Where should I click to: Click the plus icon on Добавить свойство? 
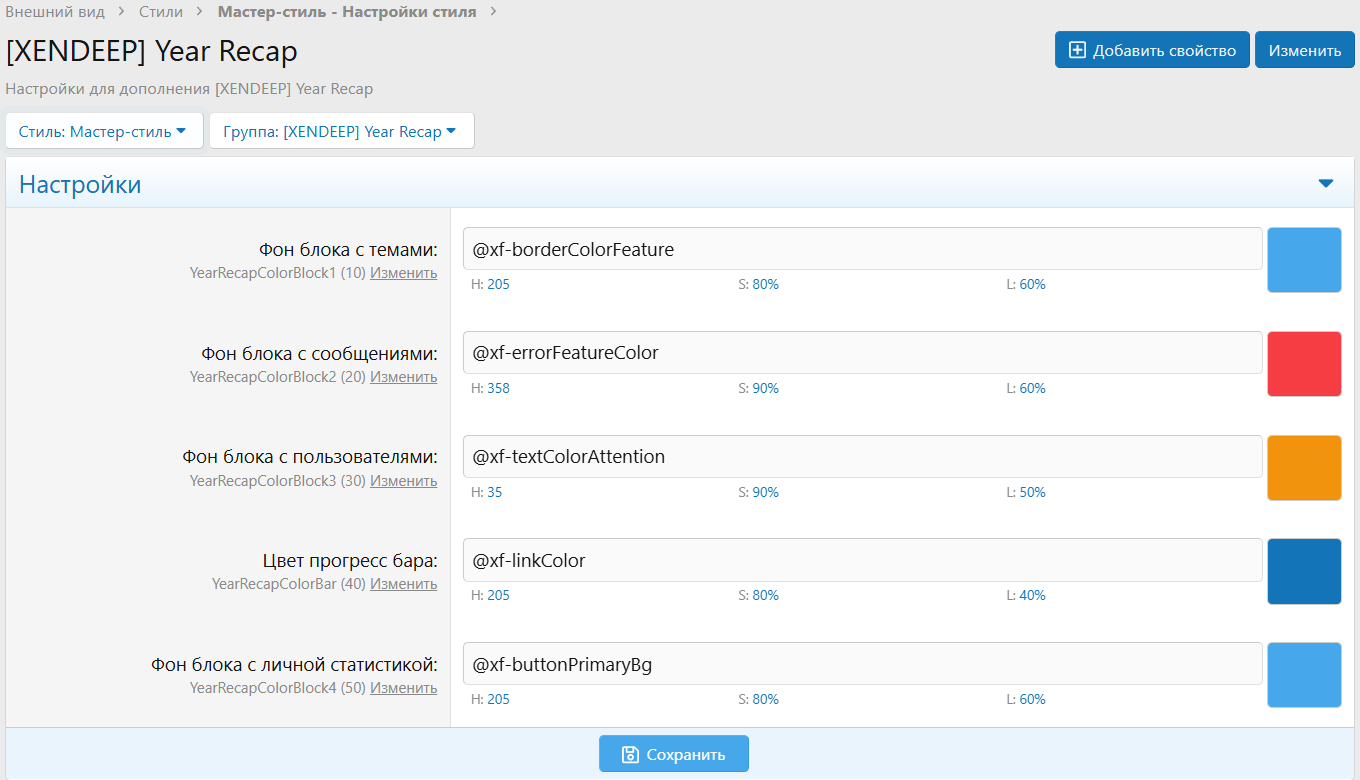pos(1077,50)
